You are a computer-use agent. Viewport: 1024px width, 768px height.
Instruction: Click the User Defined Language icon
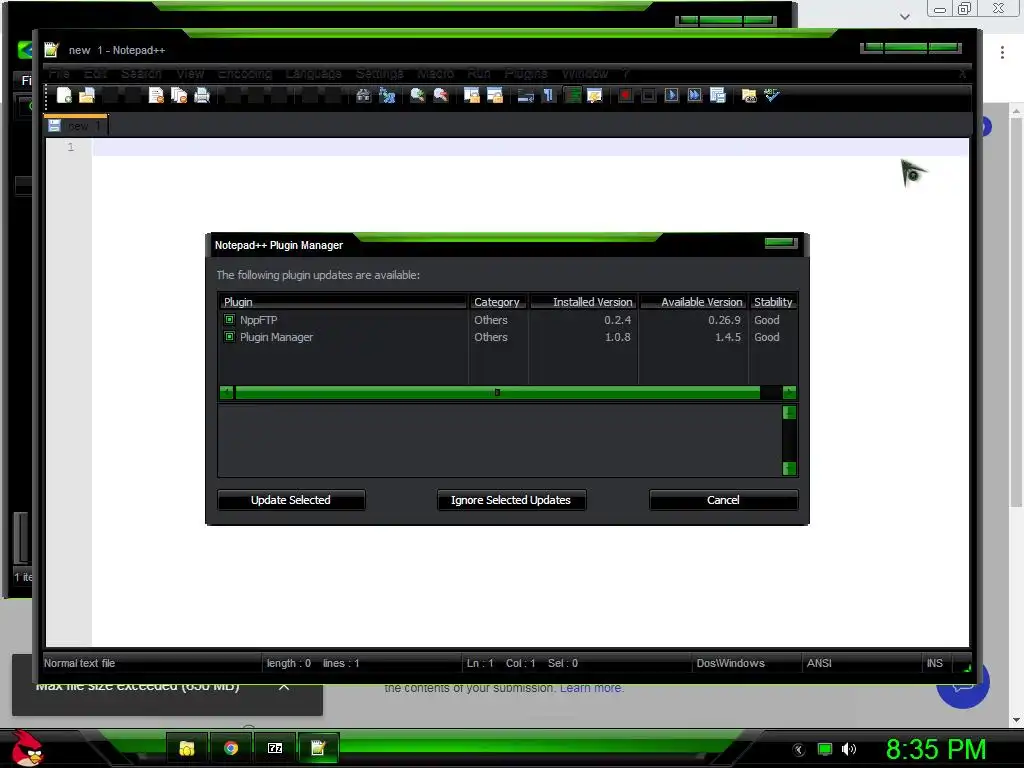click(595, 95)
